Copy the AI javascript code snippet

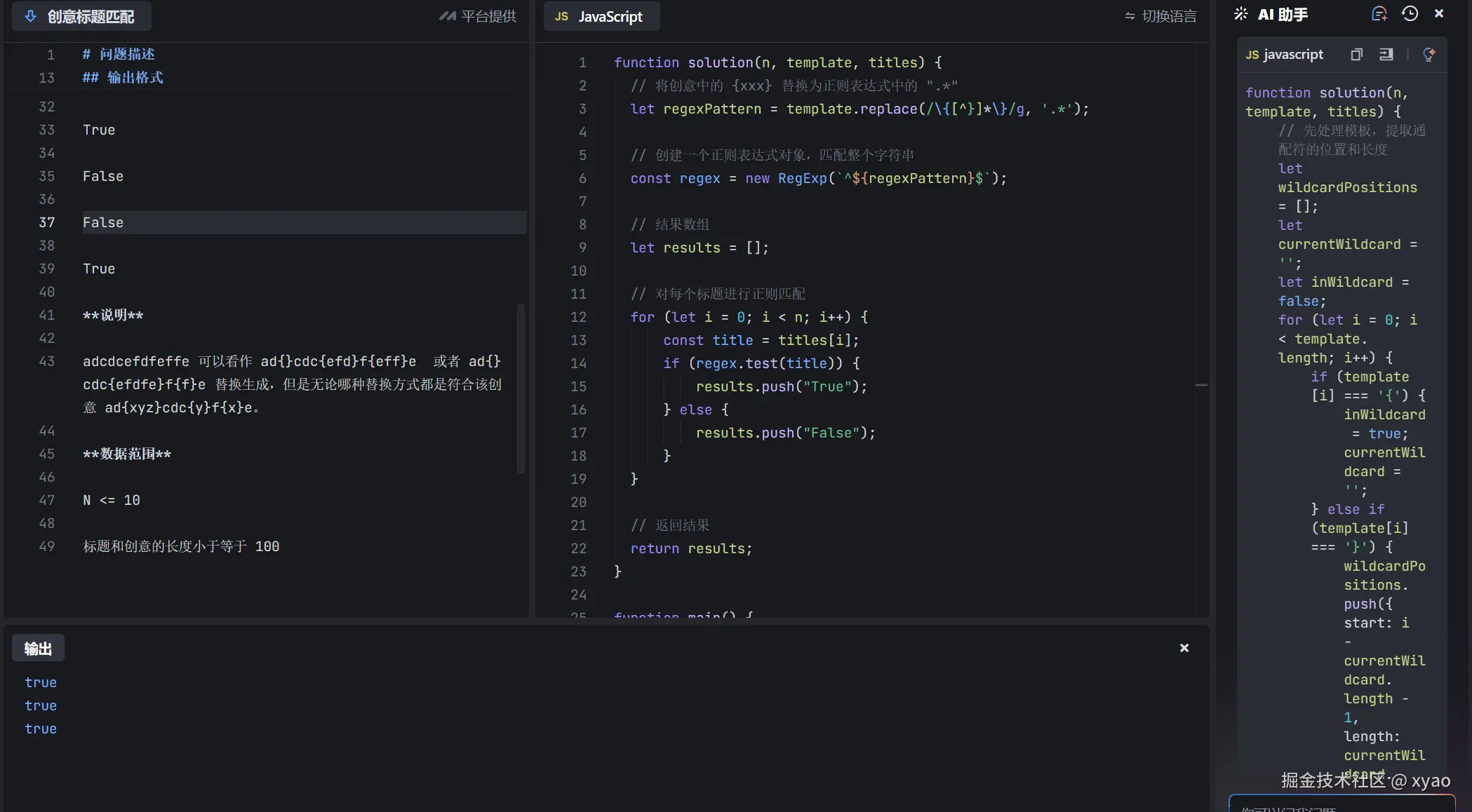pyautogui.click(x=1356, y=55)
